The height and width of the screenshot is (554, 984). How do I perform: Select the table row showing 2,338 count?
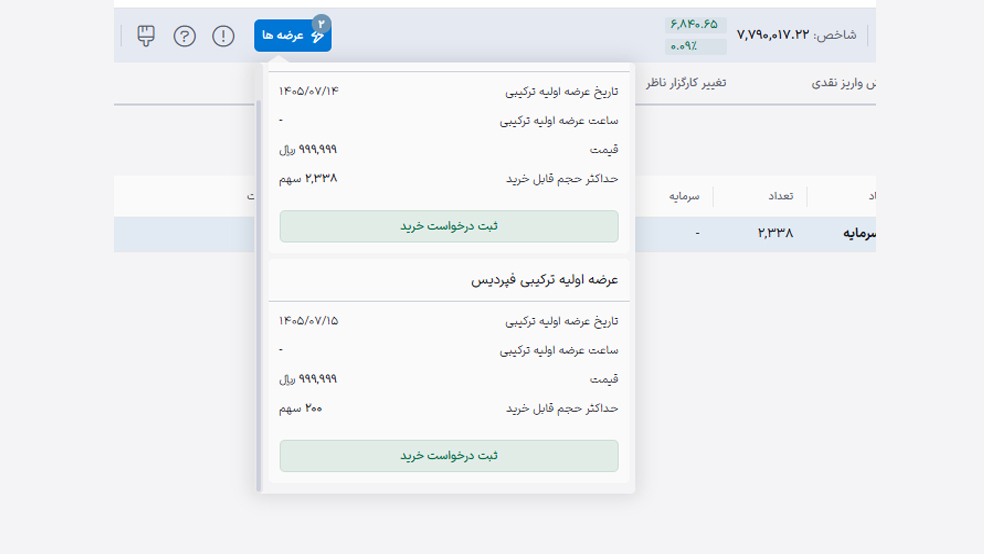coord(495,234)
